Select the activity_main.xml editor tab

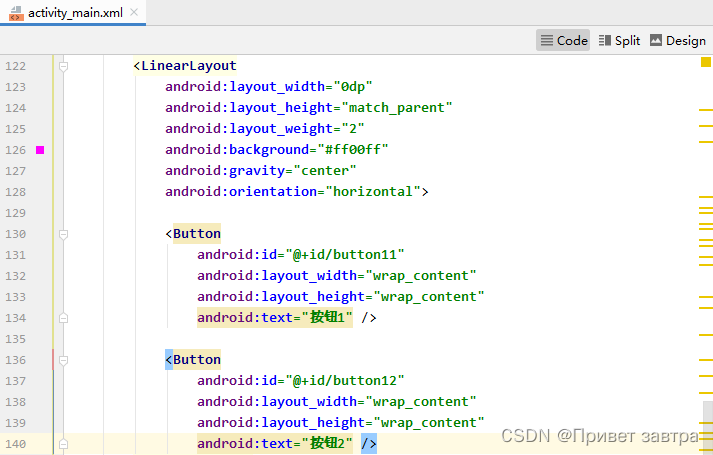click(73, 12)
